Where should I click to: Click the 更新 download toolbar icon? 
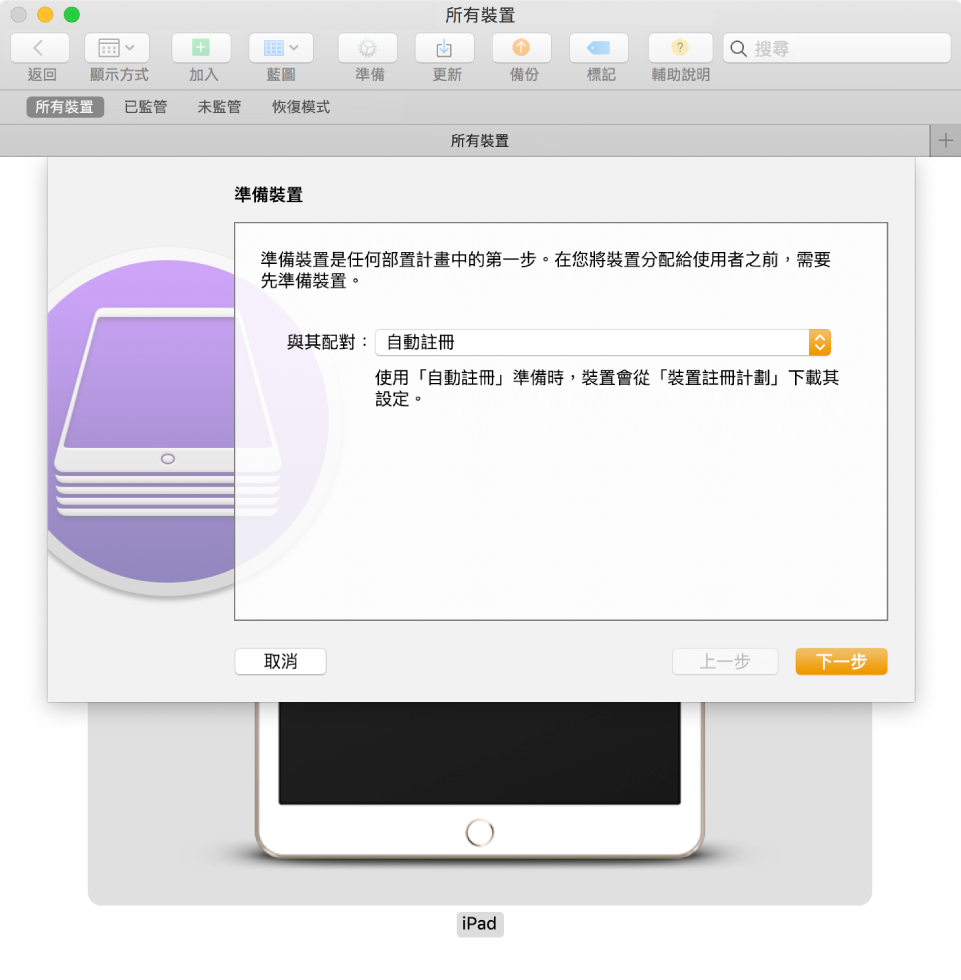click(x=444, y=48)
